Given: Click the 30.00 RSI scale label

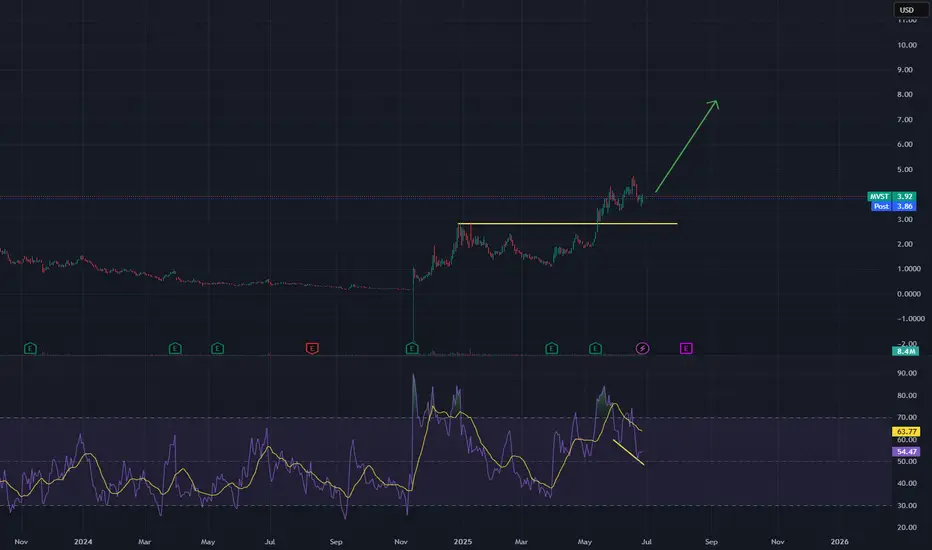Looking at the screenshot, I should tap(907, 505).
